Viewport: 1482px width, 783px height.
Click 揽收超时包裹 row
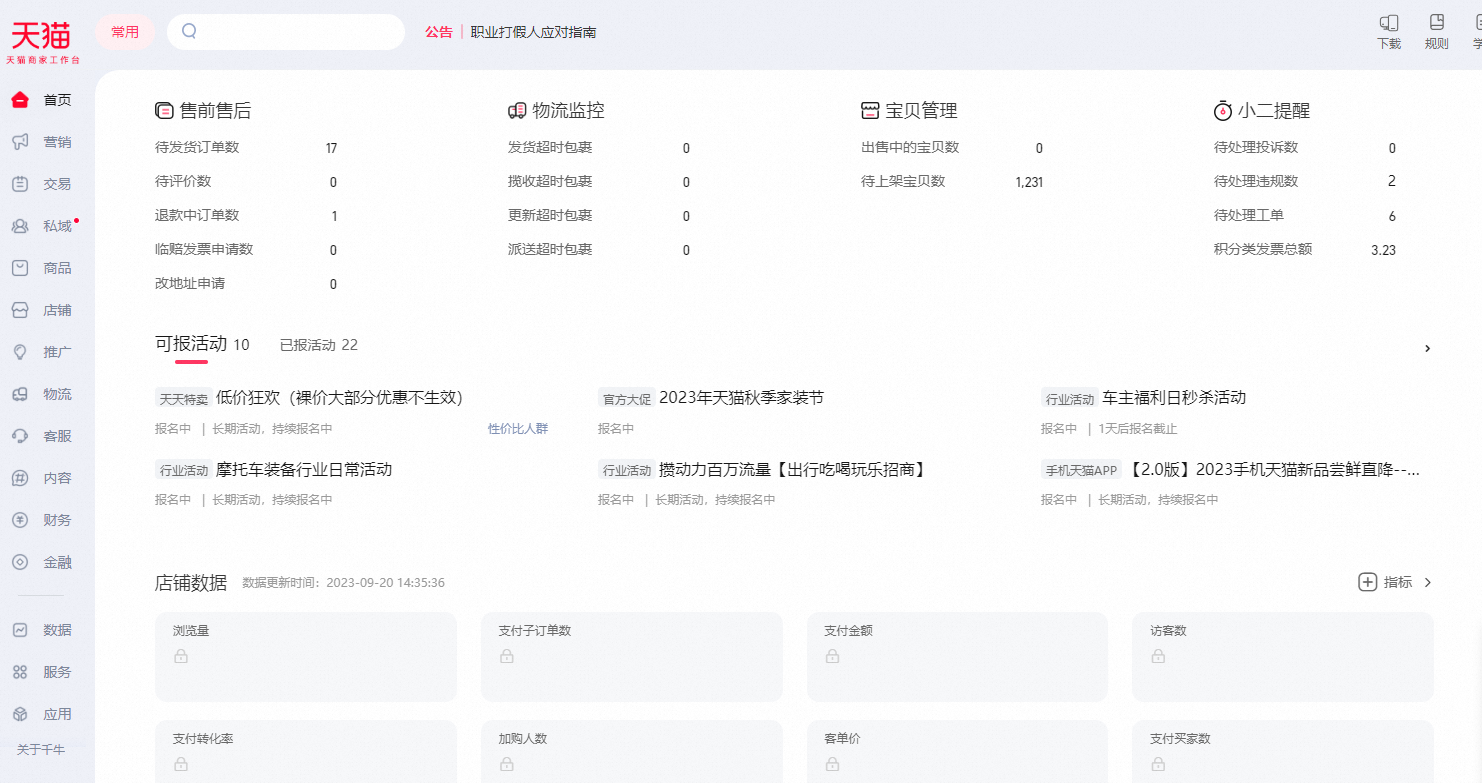(x=599, y=182)
